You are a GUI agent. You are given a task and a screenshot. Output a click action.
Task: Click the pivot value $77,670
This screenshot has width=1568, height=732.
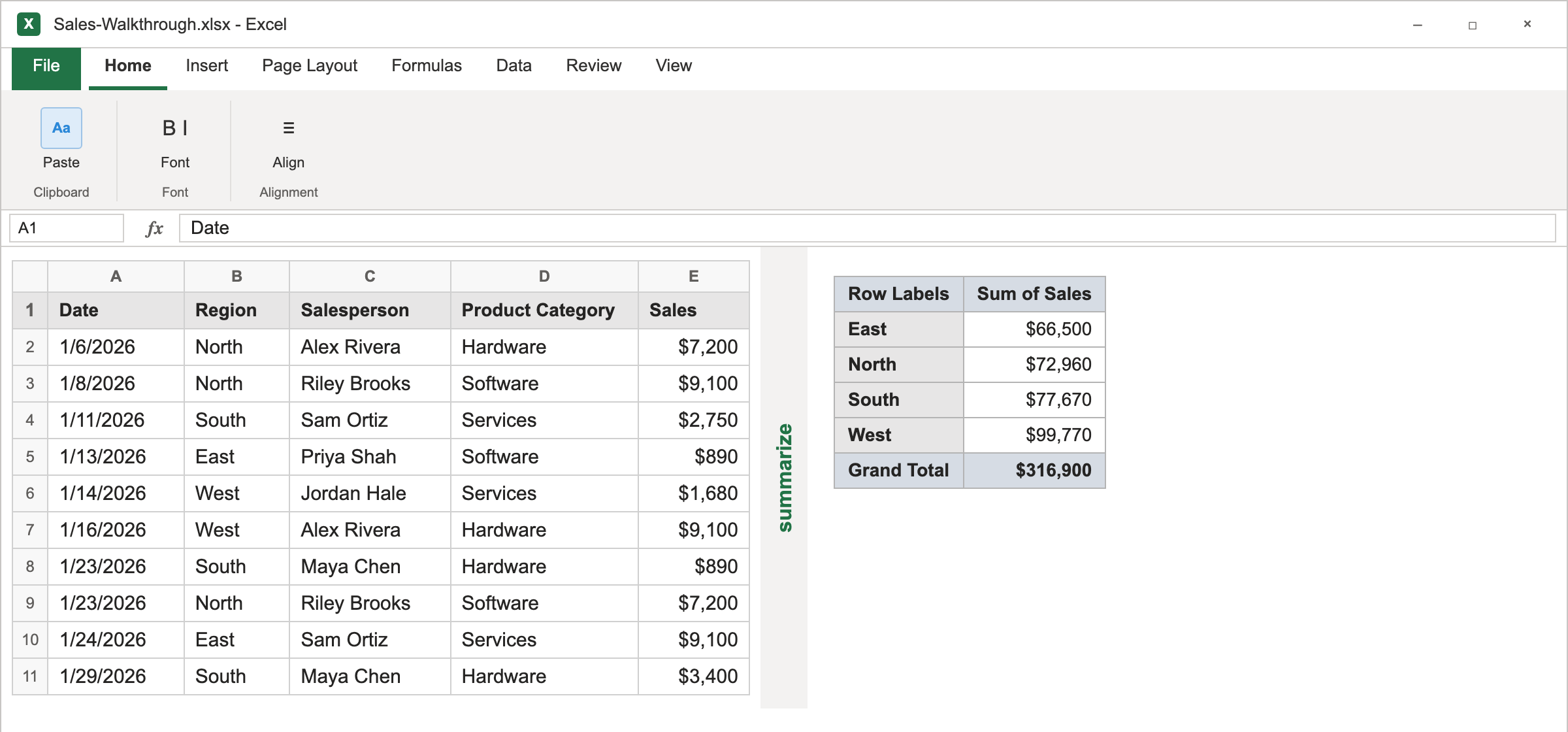pos(1034,400)
